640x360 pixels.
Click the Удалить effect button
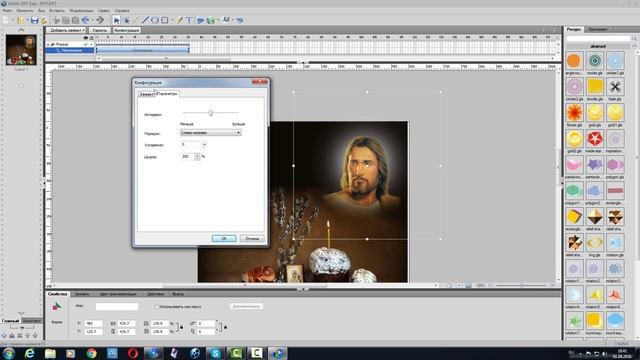pos(99,30)
